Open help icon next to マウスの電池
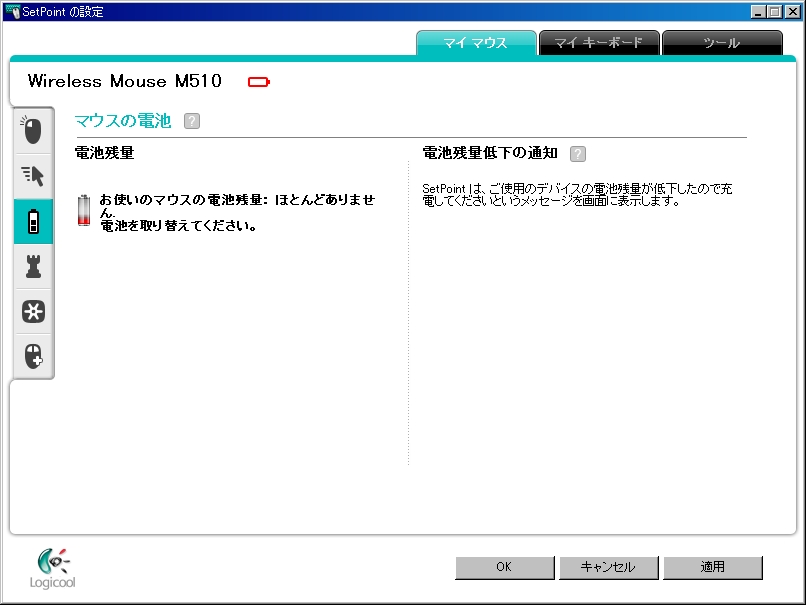Viewport: 806px width, 605px height. tap(192, 121)
